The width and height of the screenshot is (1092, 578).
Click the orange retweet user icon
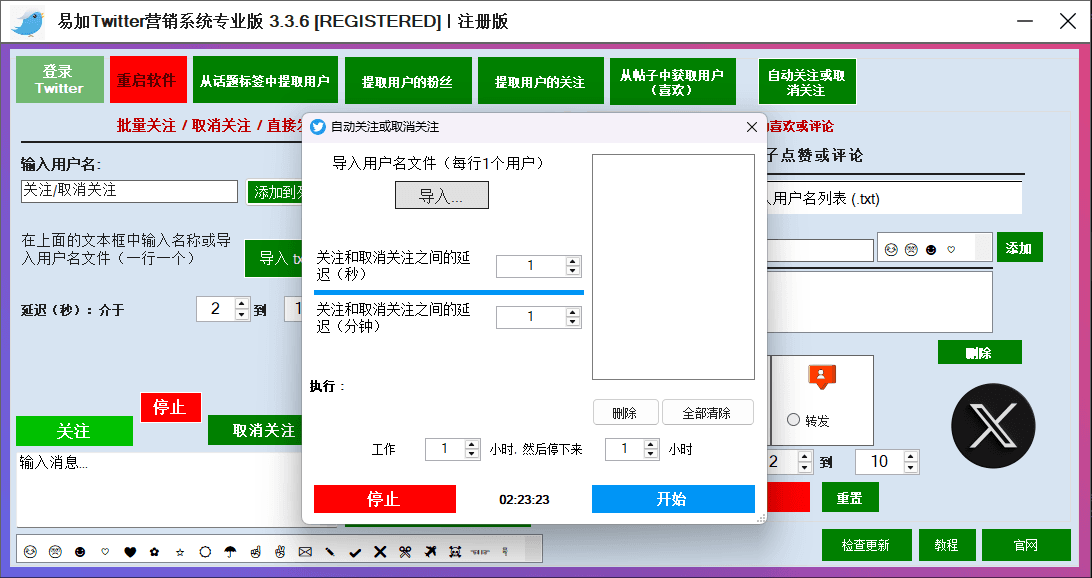coord(822,377)
